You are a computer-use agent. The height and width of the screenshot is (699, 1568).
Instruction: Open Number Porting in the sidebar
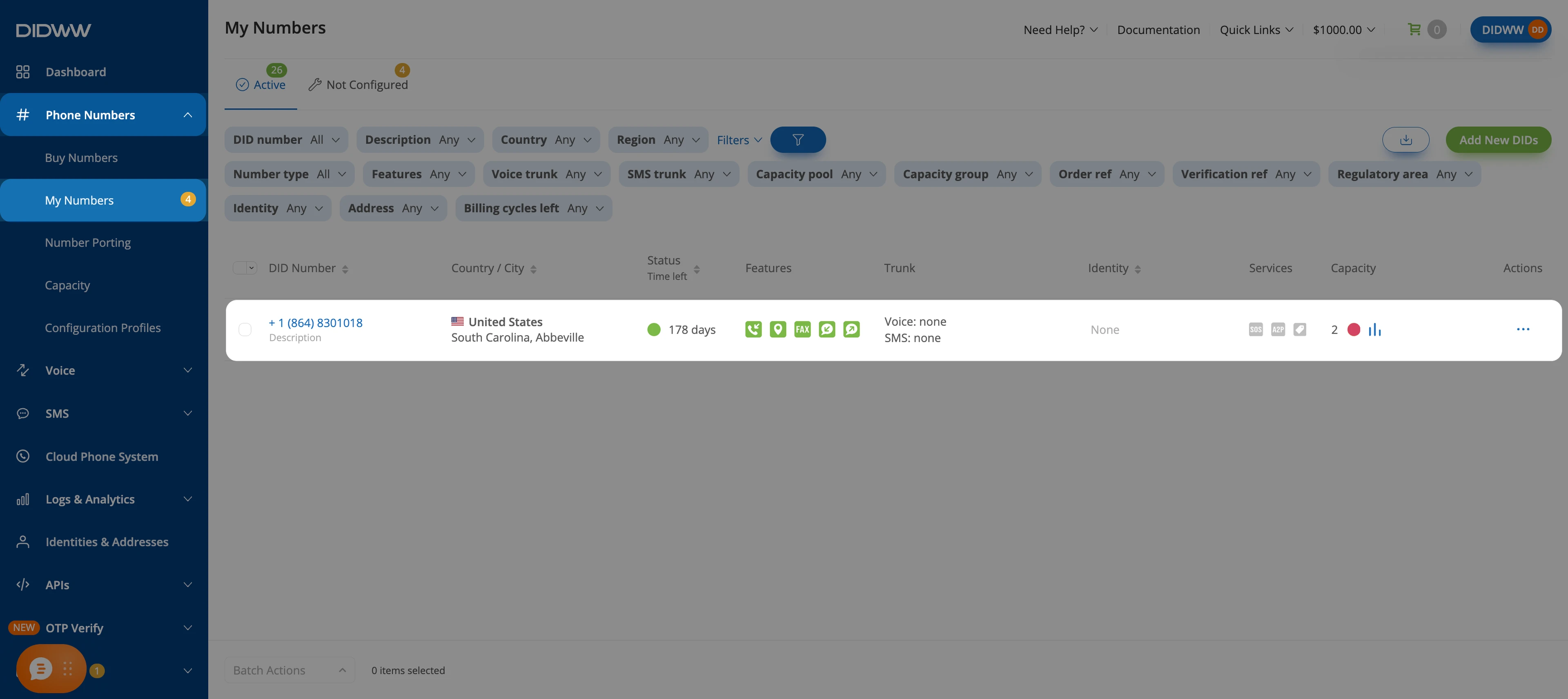click(88, 243)
